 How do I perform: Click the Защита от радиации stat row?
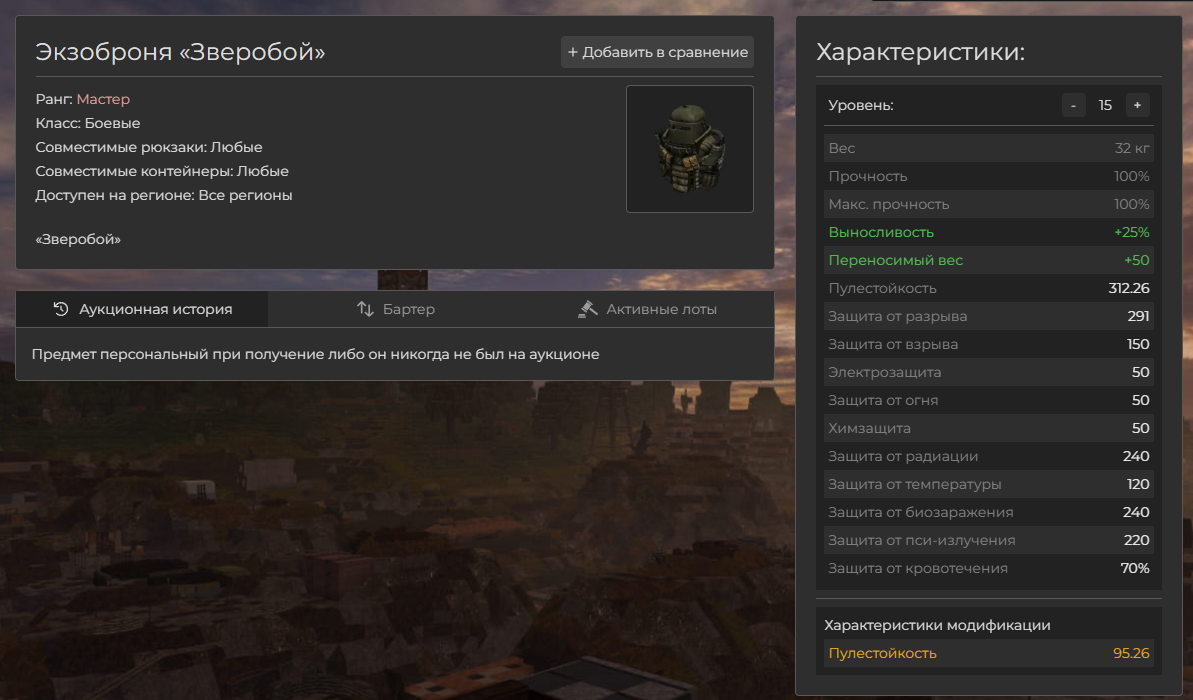tap(988, 456)
